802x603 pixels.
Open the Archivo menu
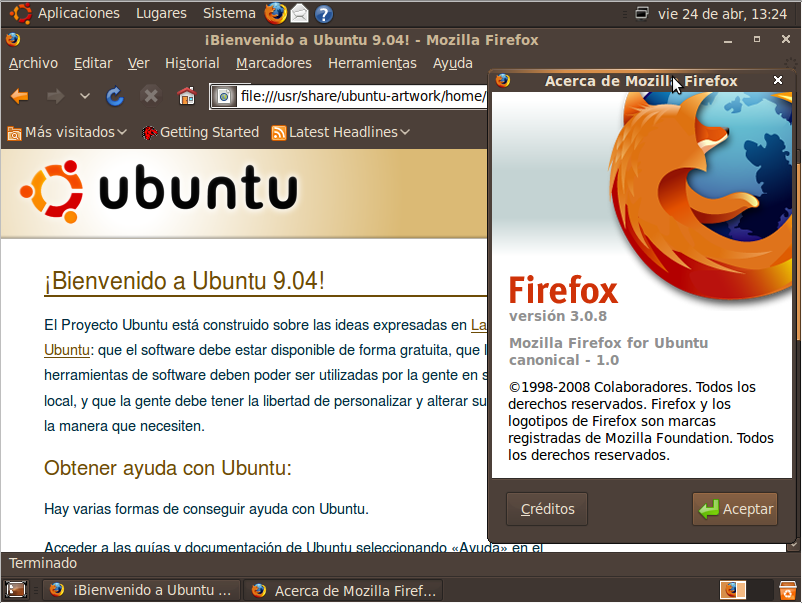[x=33, y=63]
